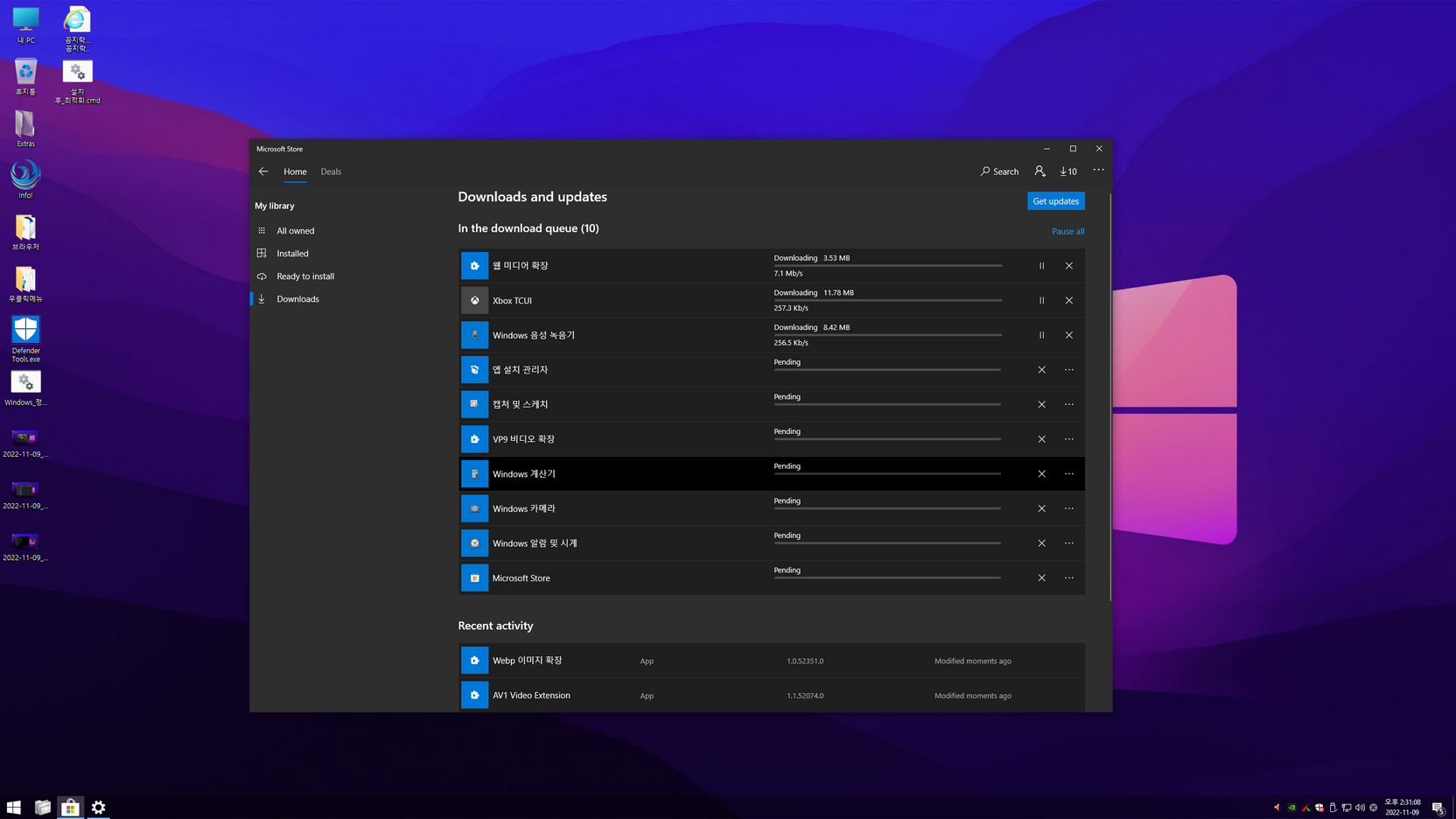Screen dimensions: 1456x819
Task: Click the Microsoft Store app icon in queue
Action: click(474, 577)
